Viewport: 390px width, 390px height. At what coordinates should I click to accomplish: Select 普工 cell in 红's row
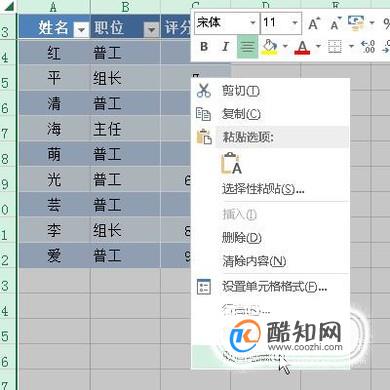click(x=125, y=53)
